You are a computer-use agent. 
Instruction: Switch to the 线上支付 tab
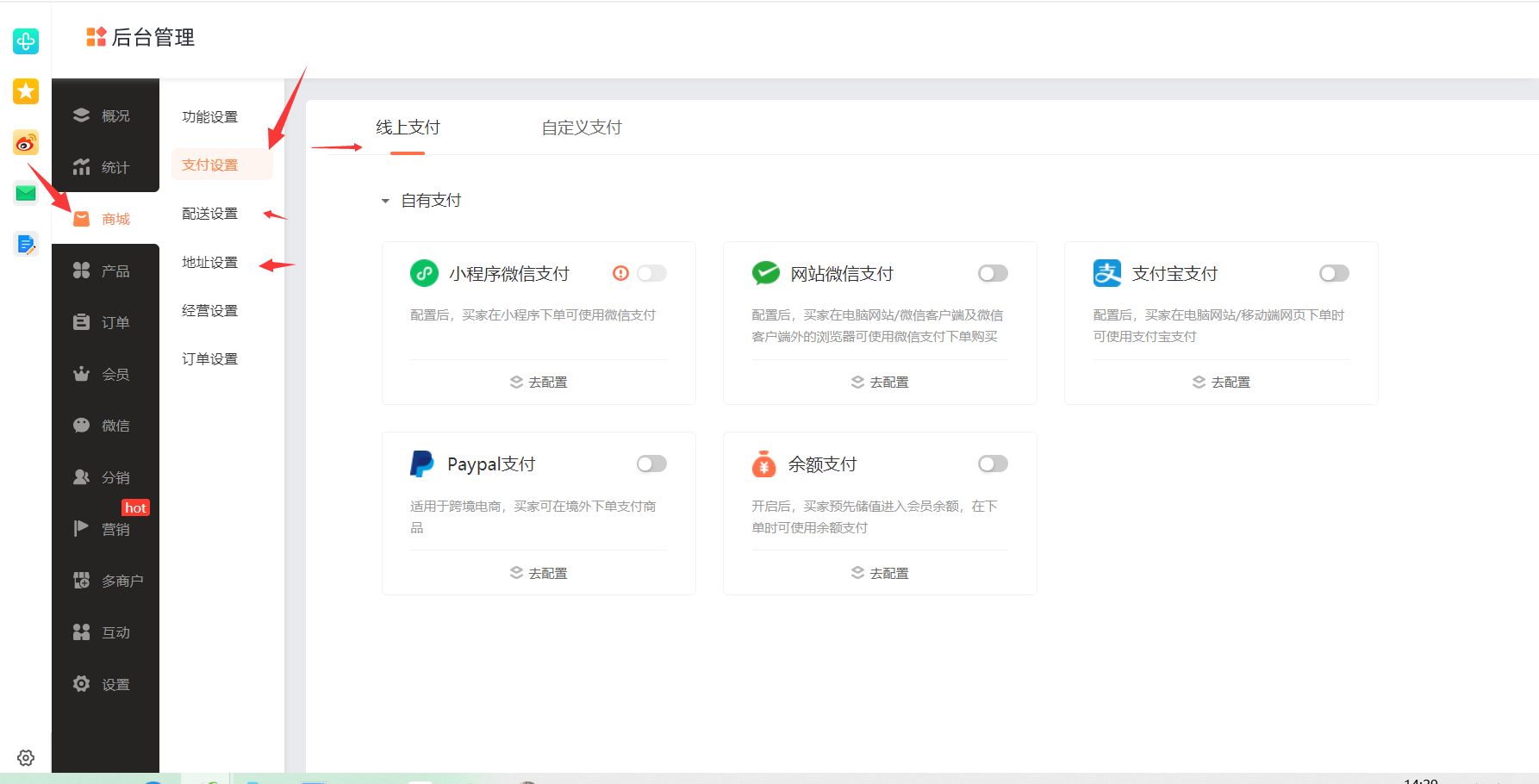tap(408, 128)
